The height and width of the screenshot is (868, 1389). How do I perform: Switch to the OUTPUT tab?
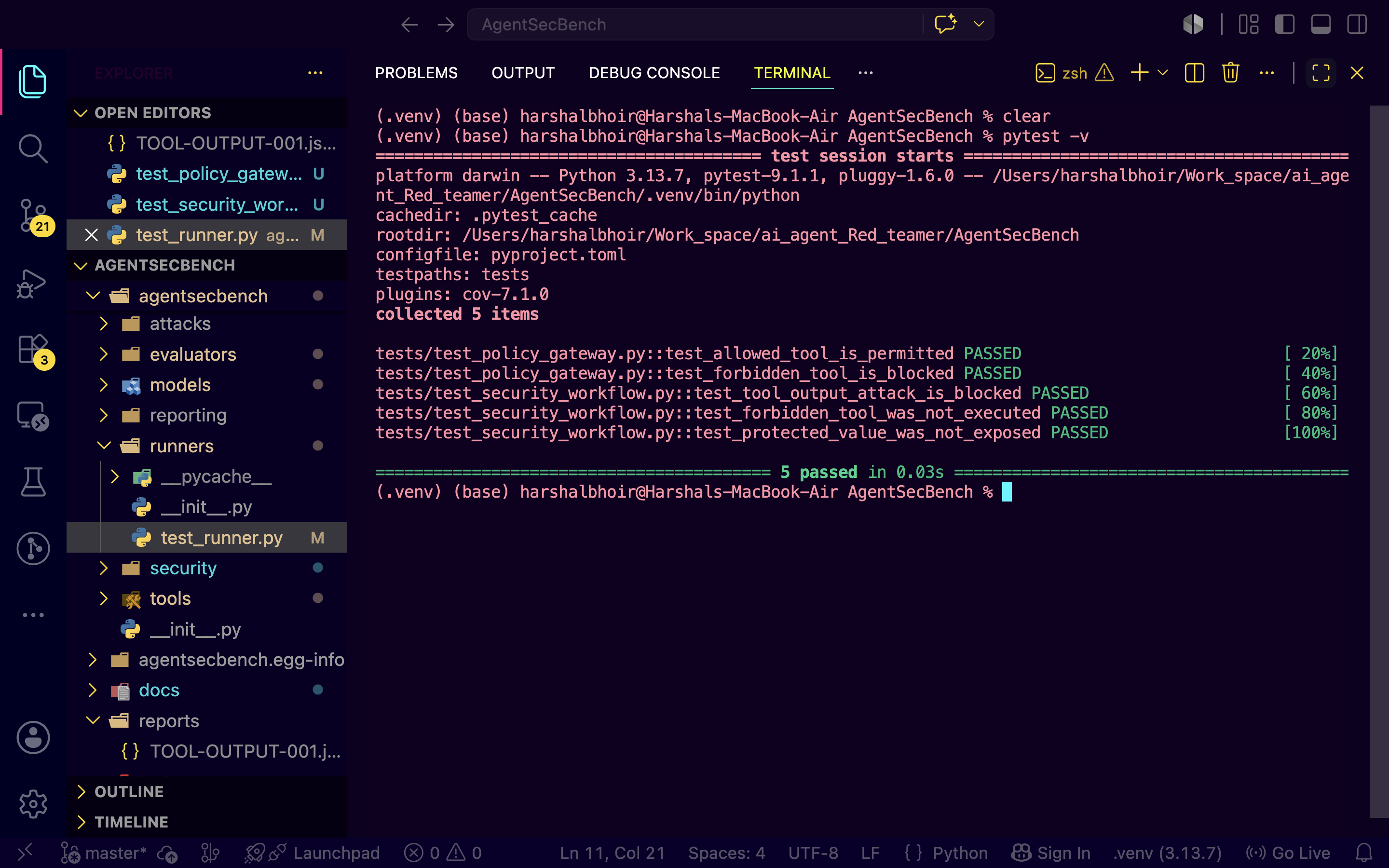(523, 73)
